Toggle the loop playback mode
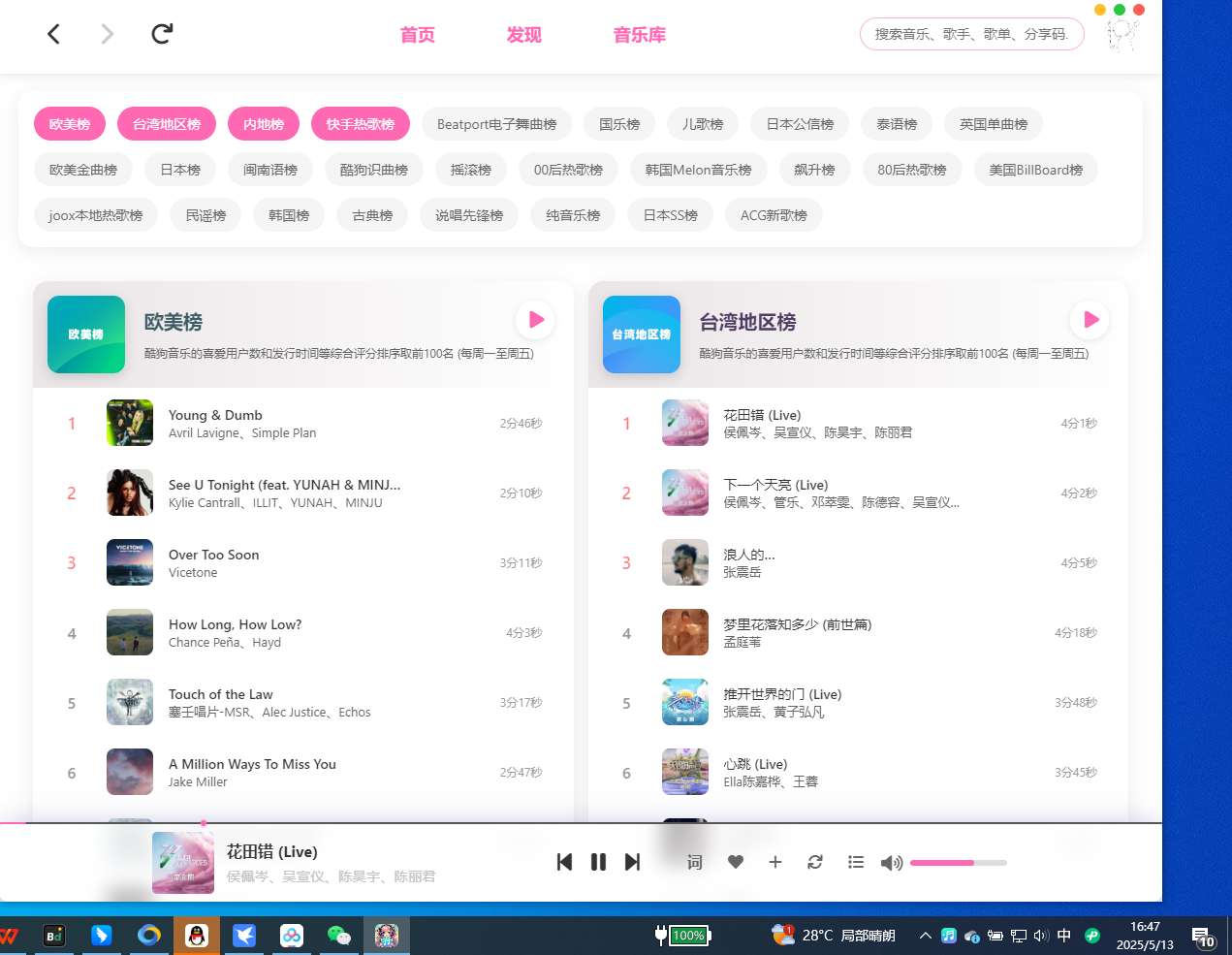 [x=815, y=862]
